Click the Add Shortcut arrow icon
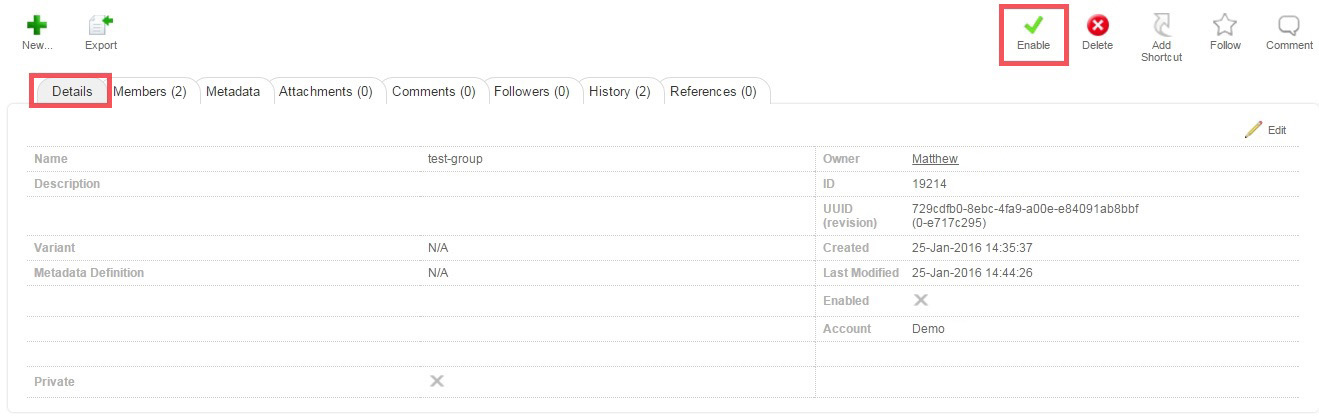1319x420 pixels. click(1161, 26)
